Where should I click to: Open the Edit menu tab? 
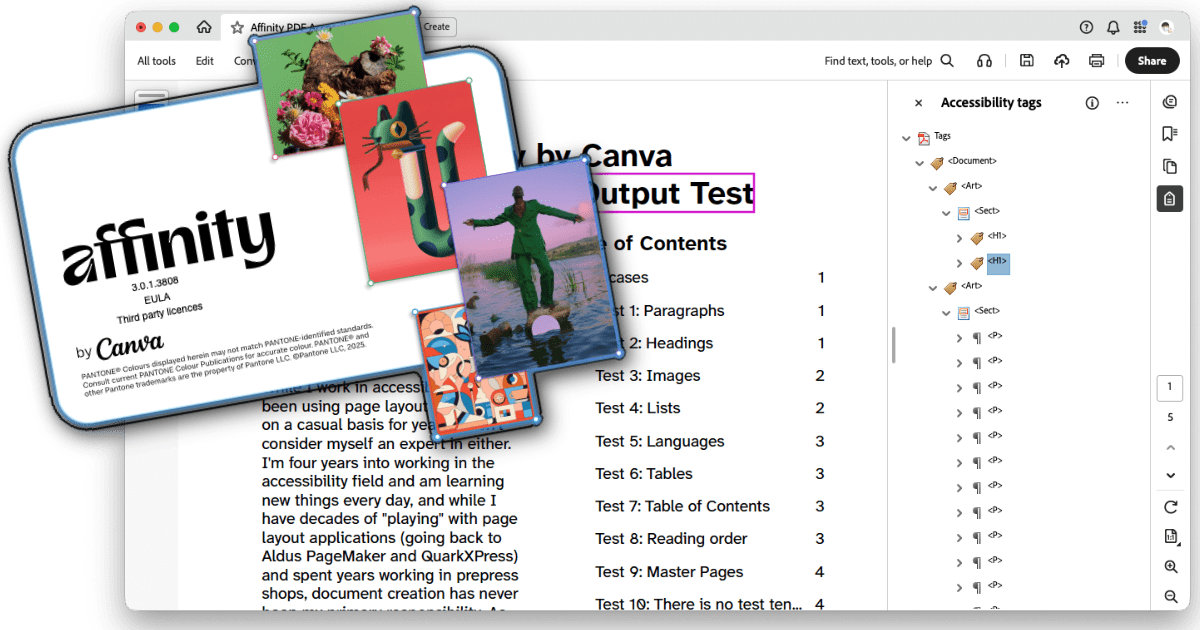[x=204, y=61]
